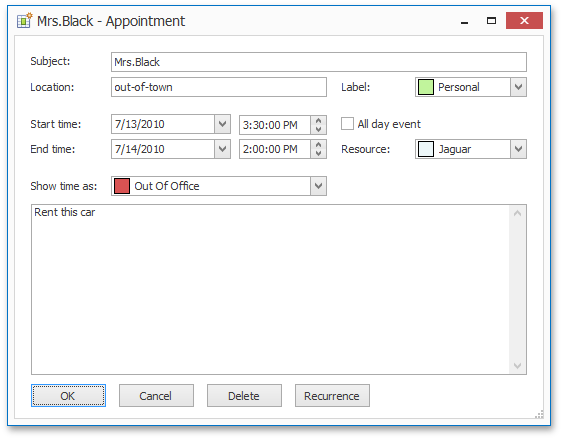Open the start date calendar dropdown

[x=222, y=124]
